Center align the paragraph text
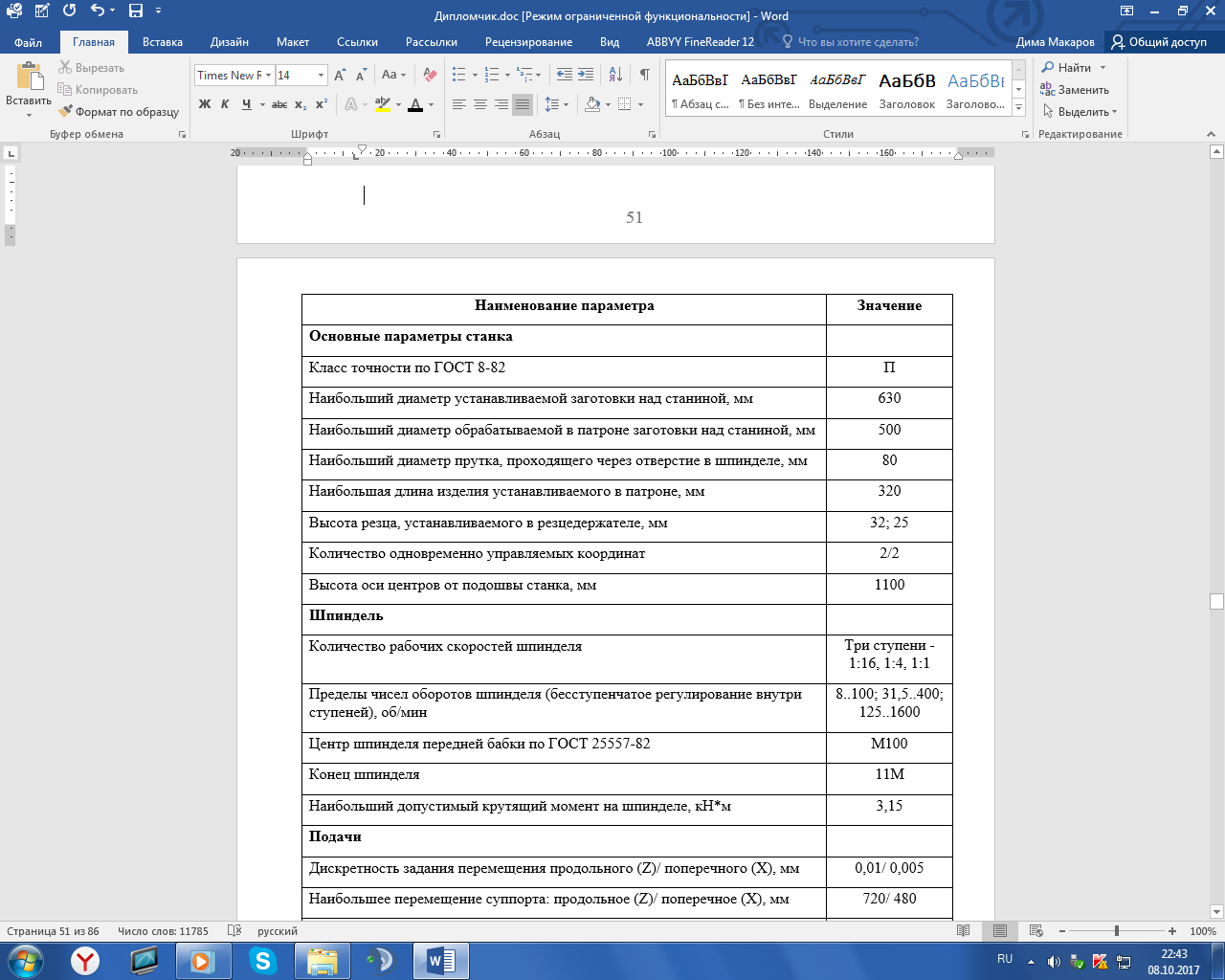The image size is (1225, 980). coord(480,104)
